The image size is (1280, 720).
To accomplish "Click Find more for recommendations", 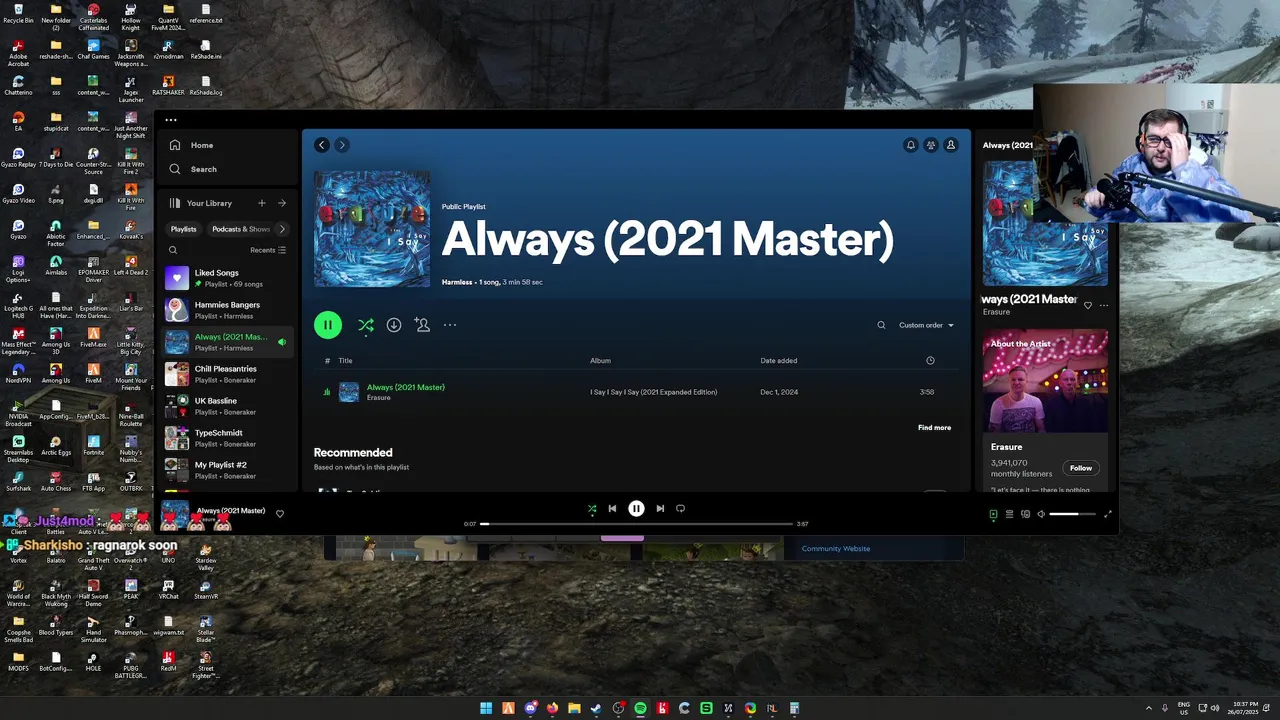I will 934,428.
